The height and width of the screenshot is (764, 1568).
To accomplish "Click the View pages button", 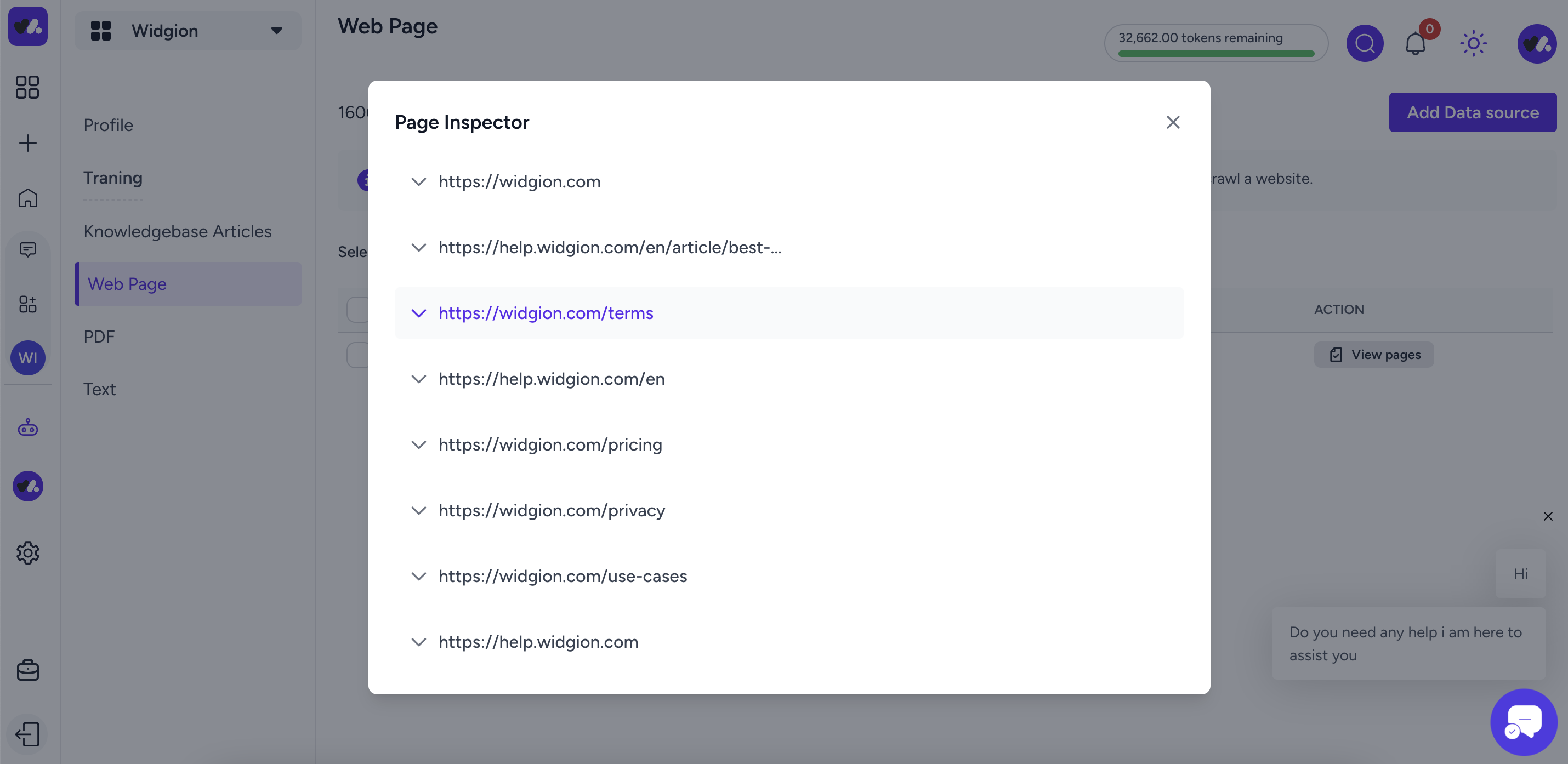I will [x=1373, y=355].
